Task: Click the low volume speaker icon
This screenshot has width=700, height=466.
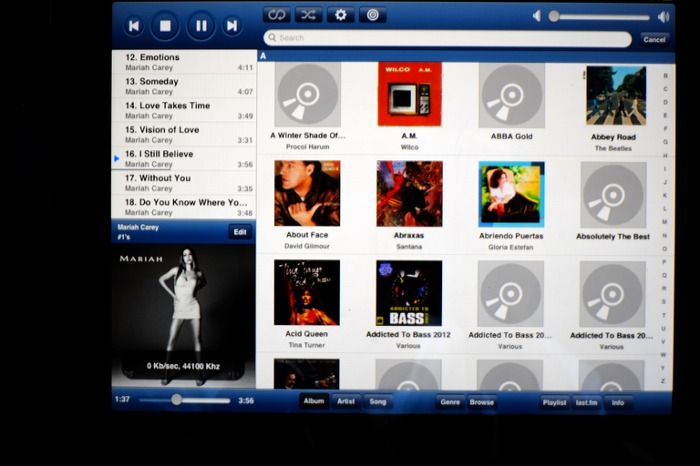Action: 537,16
